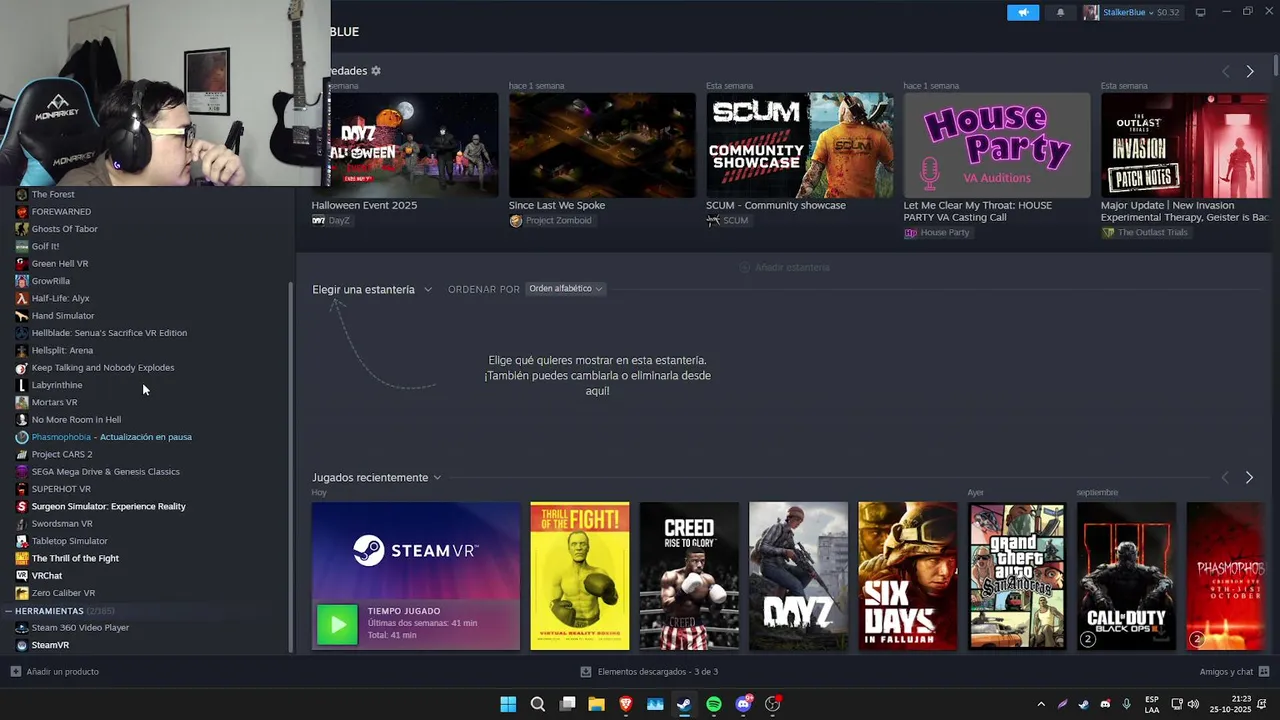Select Hellblade: Senua's Sacrifice VR Edition

coord(109,333)
